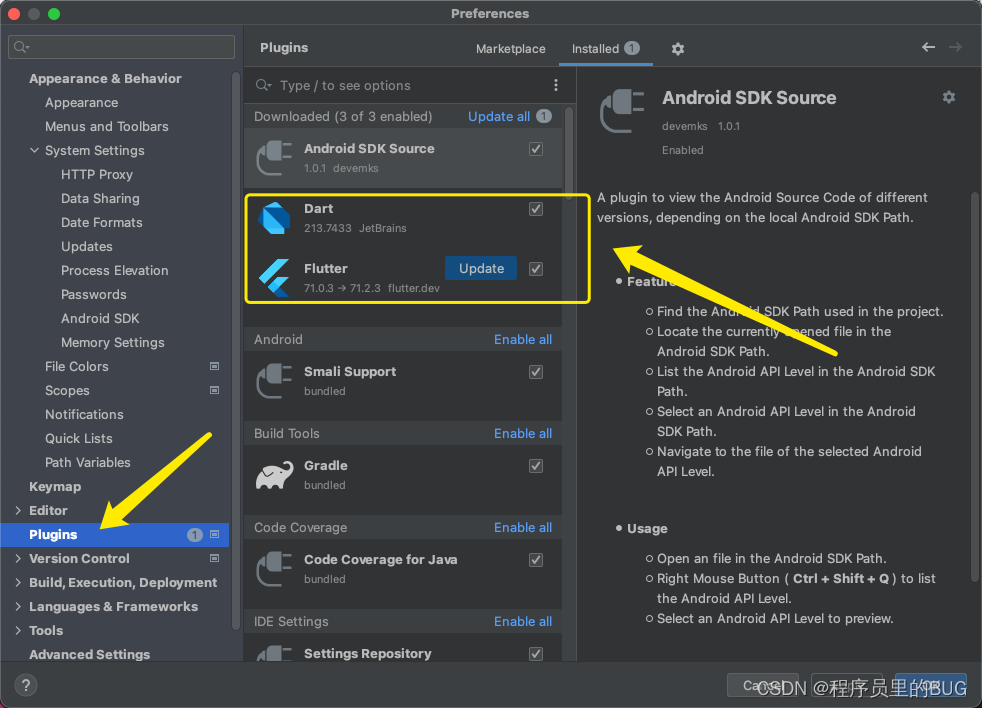Expand the Editor settings node
This screenshot has height=708, width=982.
pyautogui.click(x=18, y=510)
